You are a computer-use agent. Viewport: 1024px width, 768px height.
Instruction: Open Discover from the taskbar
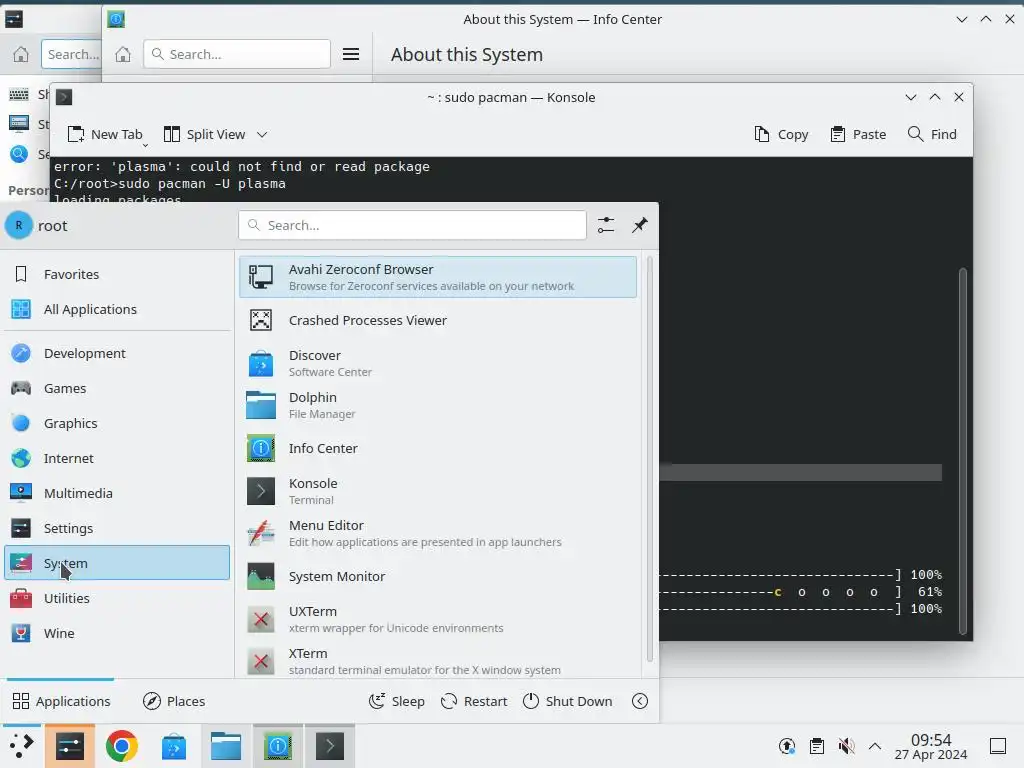tap(174, 746)
